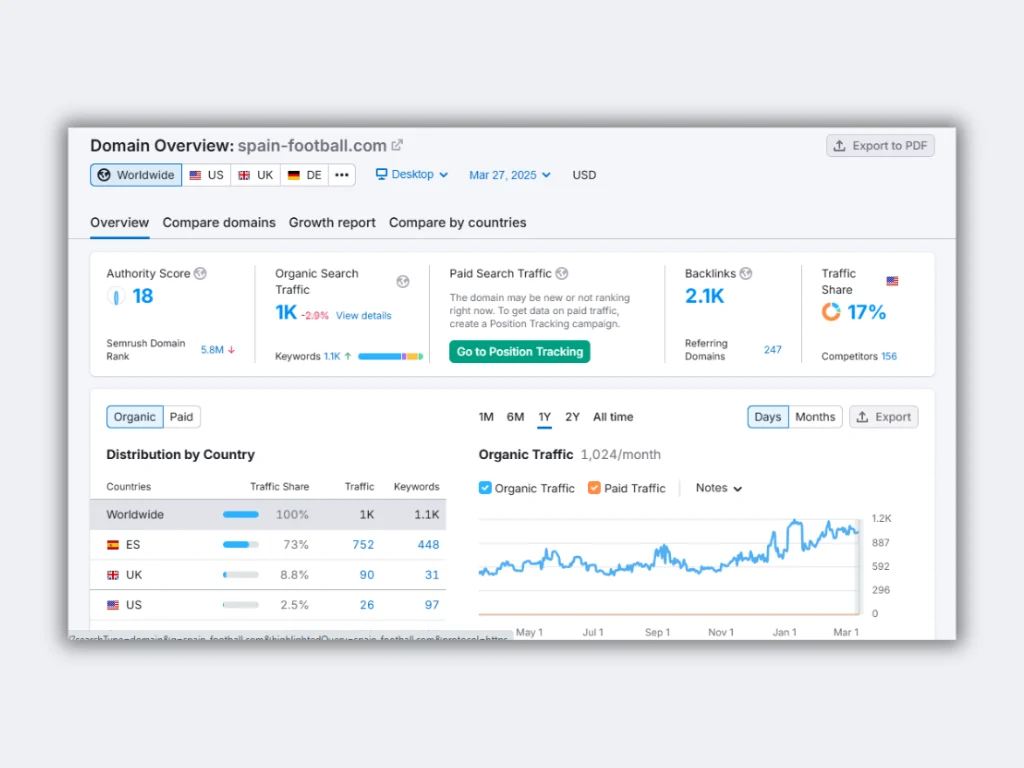The height and width of the screenshot is (768, 1024).
Task: Open UK keywords value 31
Action: tap(432, 575)
